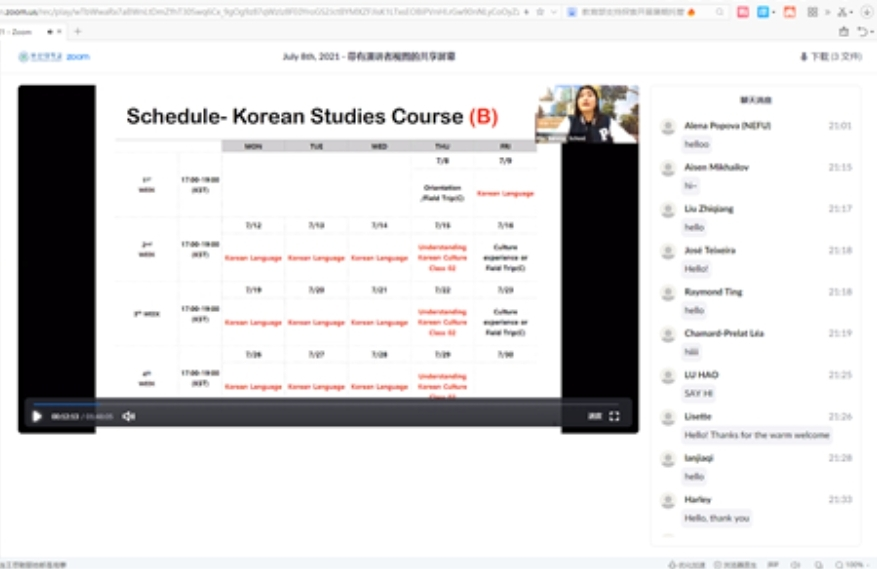This screenshot has width=877, height=569.
Task: Click the magnifier search icon in search box
Action: coord(721,12)
